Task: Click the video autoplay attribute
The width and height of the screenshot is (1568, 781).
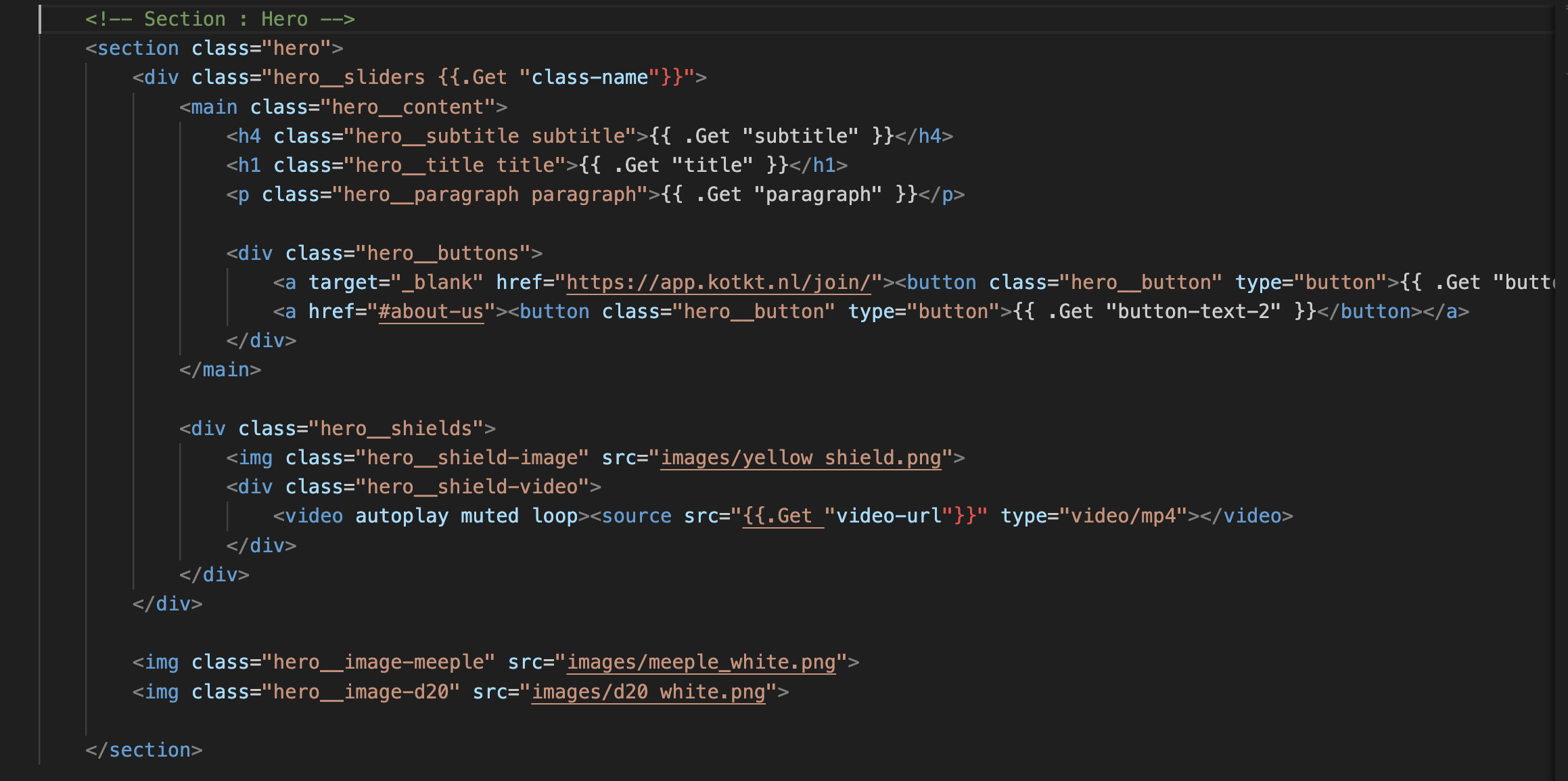Action: pyautogui.click(x=402, y=516)
